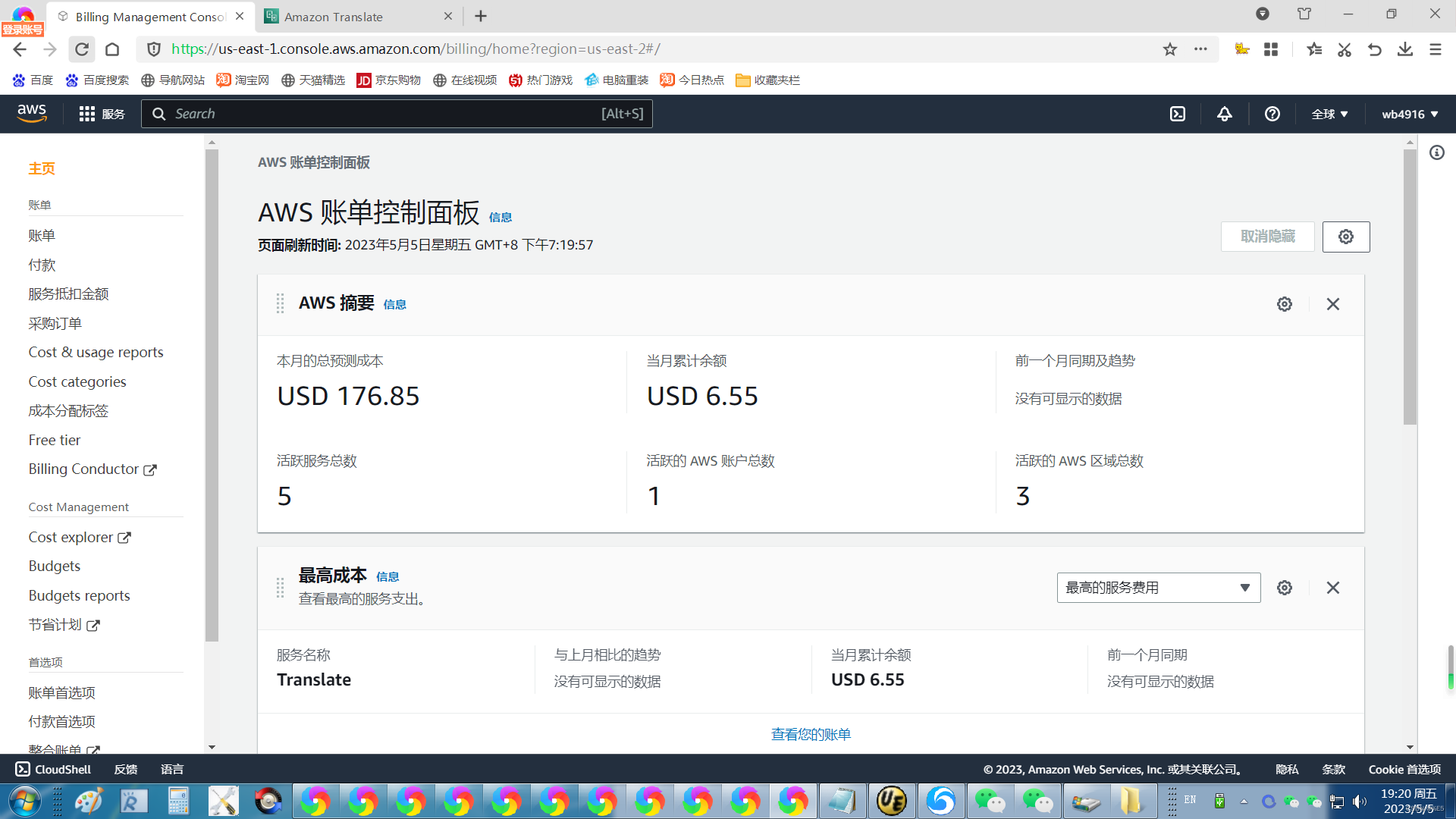Open dashboard settings gear beside 取消隐藏
This screenshot has height=819, width=1456.
click(x=1345, y=237)
